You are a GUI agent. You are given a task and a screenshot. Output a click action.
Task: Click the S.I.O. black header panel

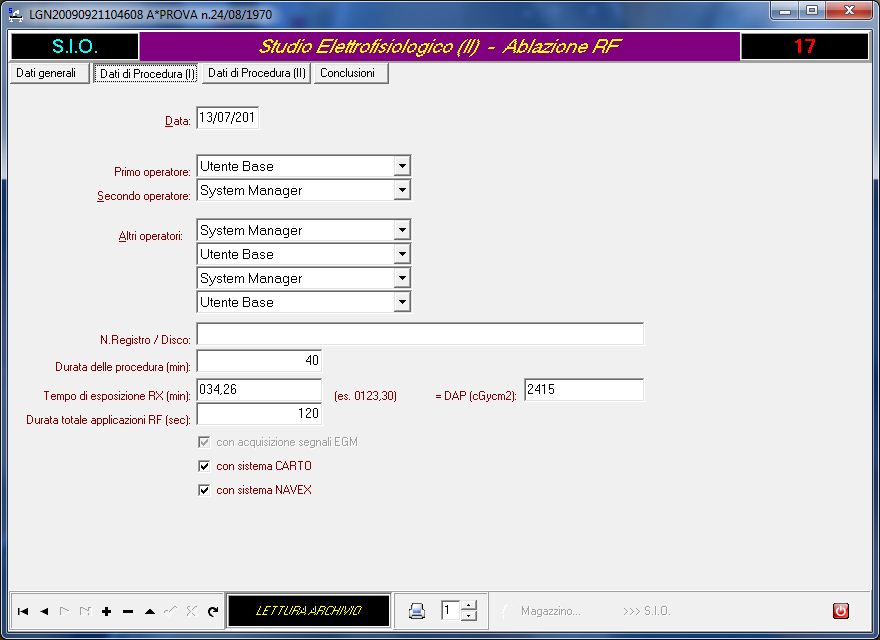coord(75,46)
